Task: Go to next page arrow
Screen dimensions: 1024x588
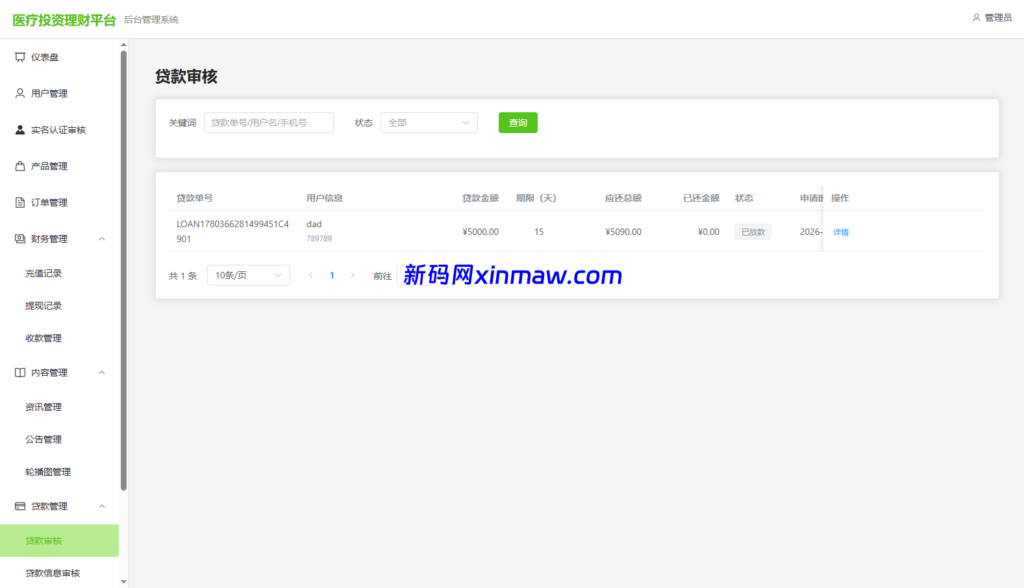Action: click(x=353, y=275)
